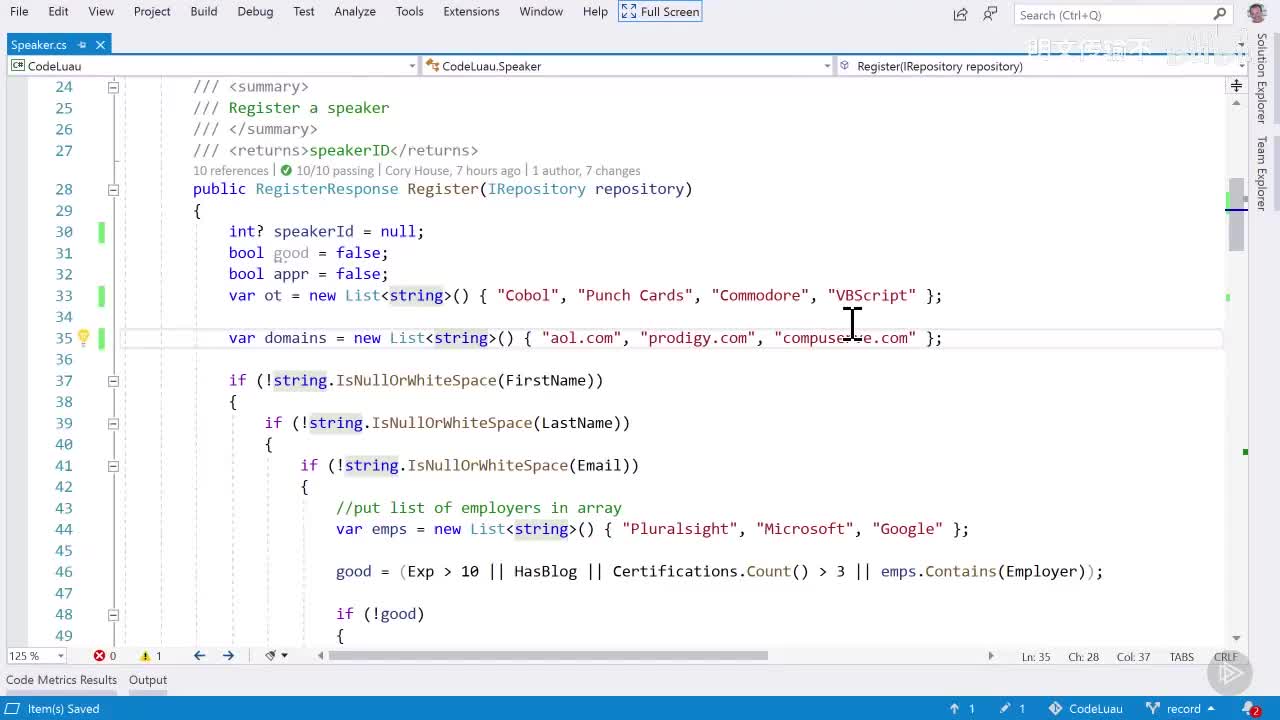Switch to the Code Metrics Results tab
This screenshot has width=1280, height=720.
click(x=61, y=680)
